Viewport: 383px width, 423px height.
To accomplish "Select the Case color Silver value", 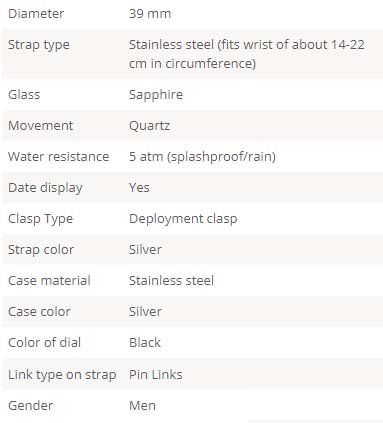I will click(x=145, y=312).
